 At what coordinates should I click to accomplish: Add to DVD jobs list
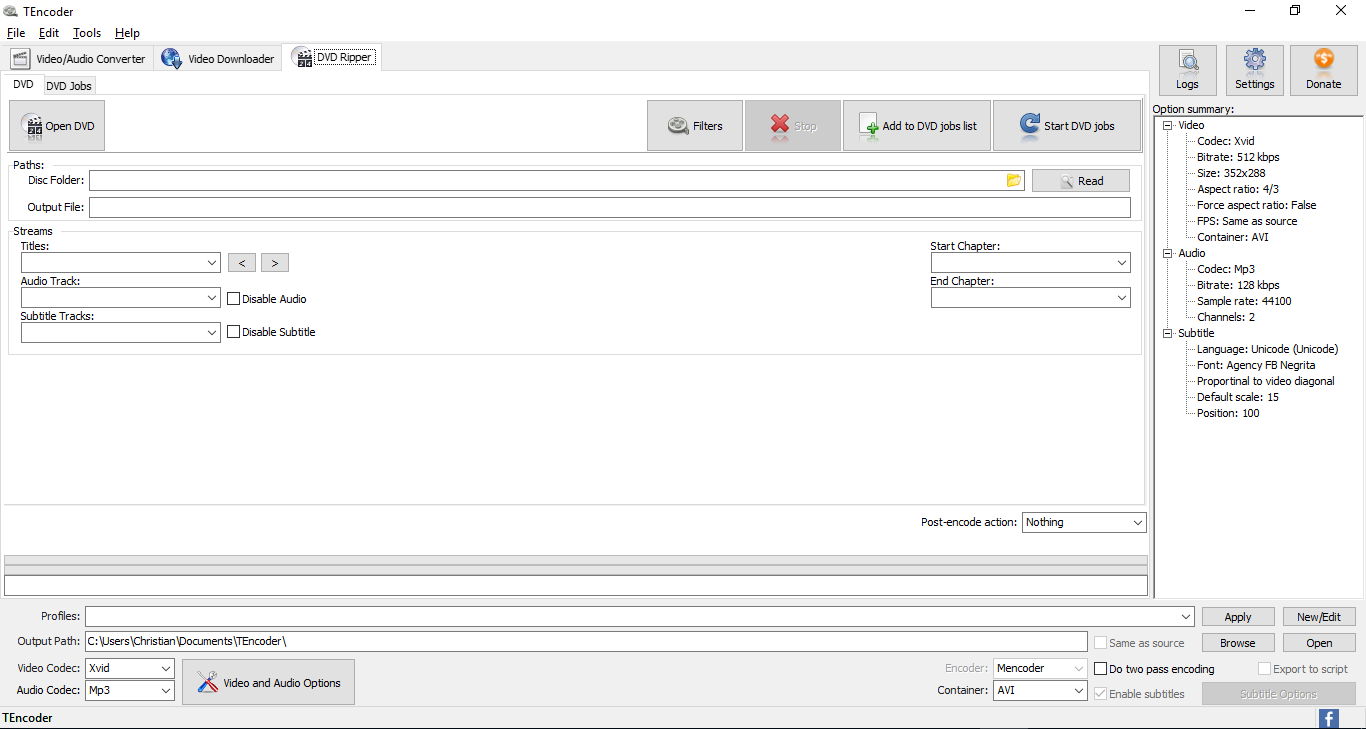pyautogui.click(x=917, y=126)
